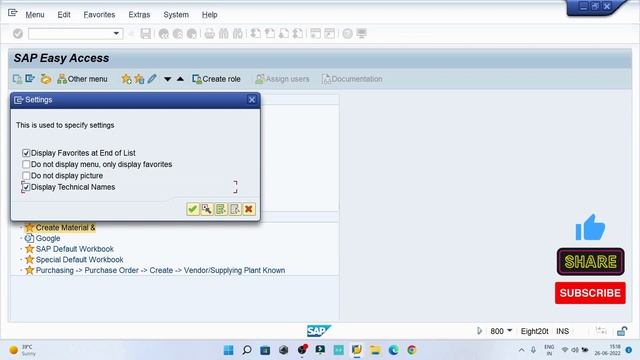Image resolution: width=640 pixels, height=360 pixels.
Task: Open Windows Start button on taskbar
Action: click(x=229, y=350)
